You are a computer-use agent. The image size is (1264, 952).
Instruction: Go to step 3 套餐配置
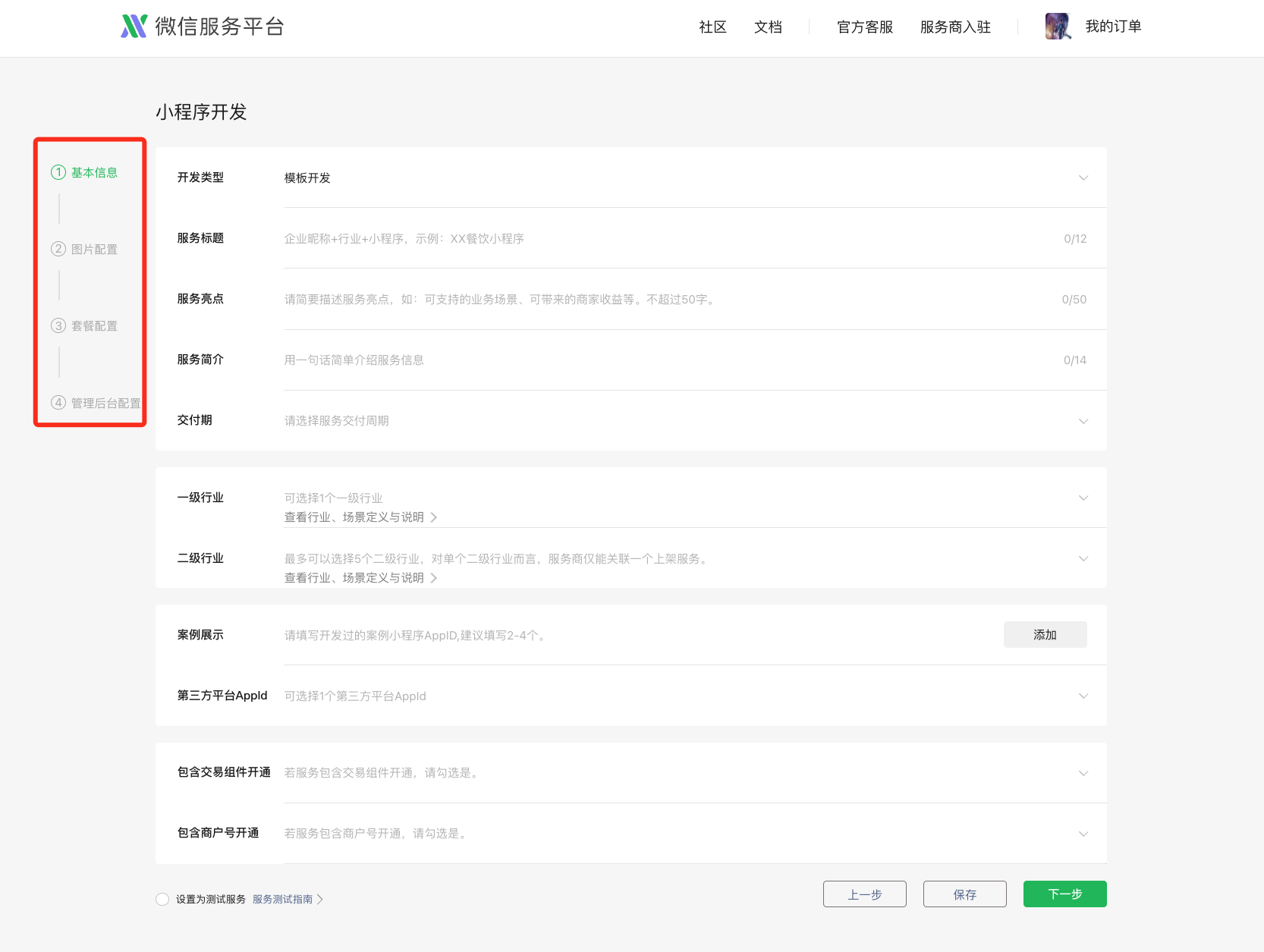[93, 326]
